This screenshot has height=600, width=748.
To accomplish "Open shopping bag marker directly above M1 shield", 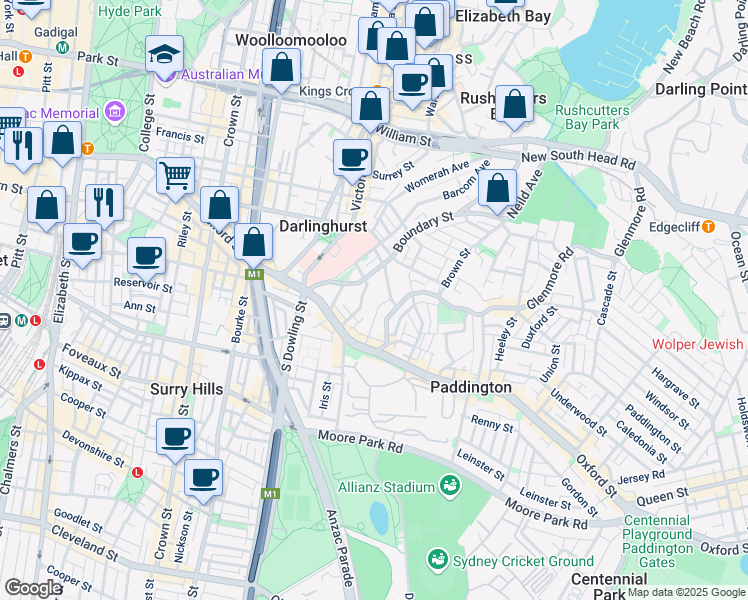I will click(x=254, y=243).
